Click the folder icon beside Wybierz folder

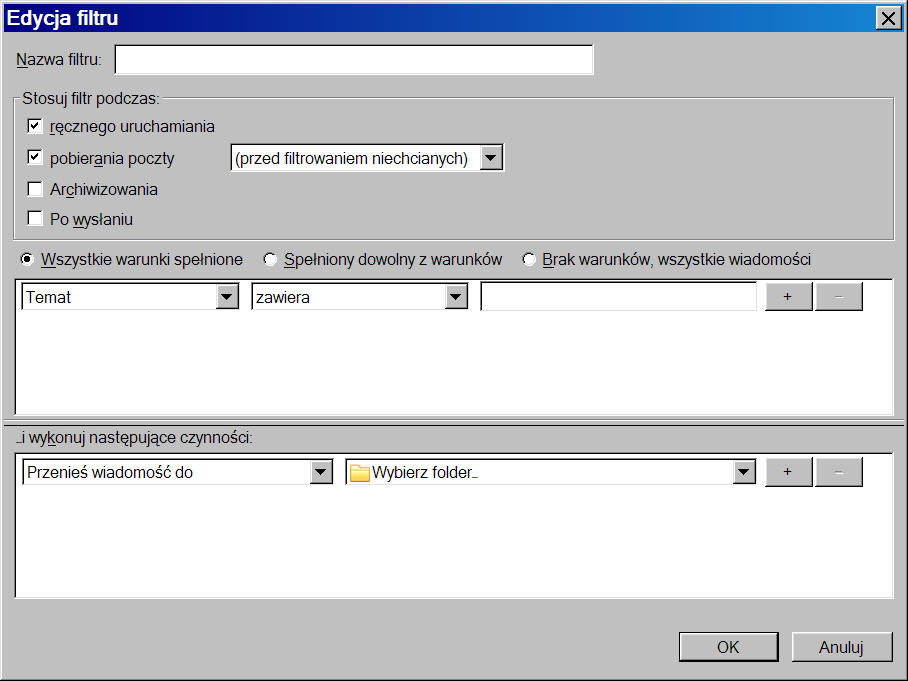[359, 473]
